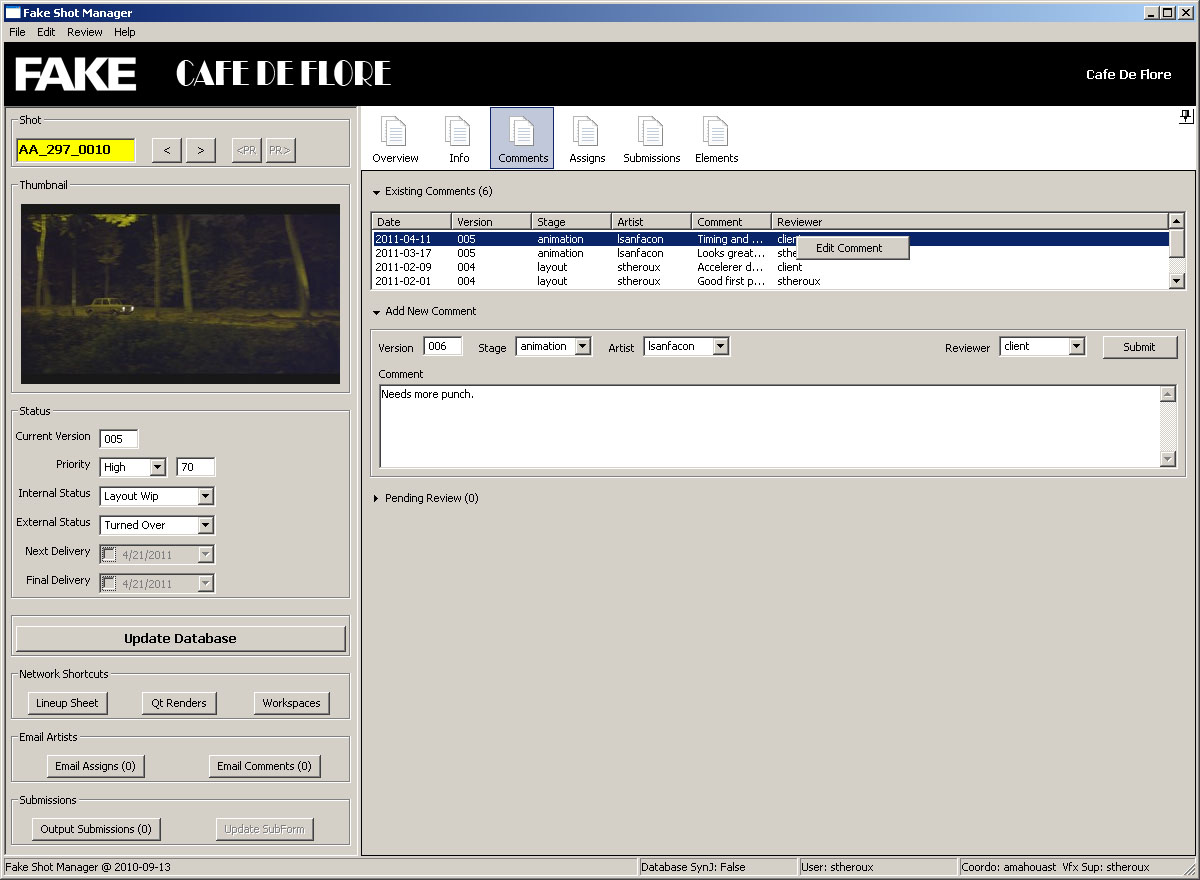Image resolution: width=1200 pixels, height=880 pixels.
Task: Open the Lineup Sheet shortcut
Action: [x=67, y=703]
